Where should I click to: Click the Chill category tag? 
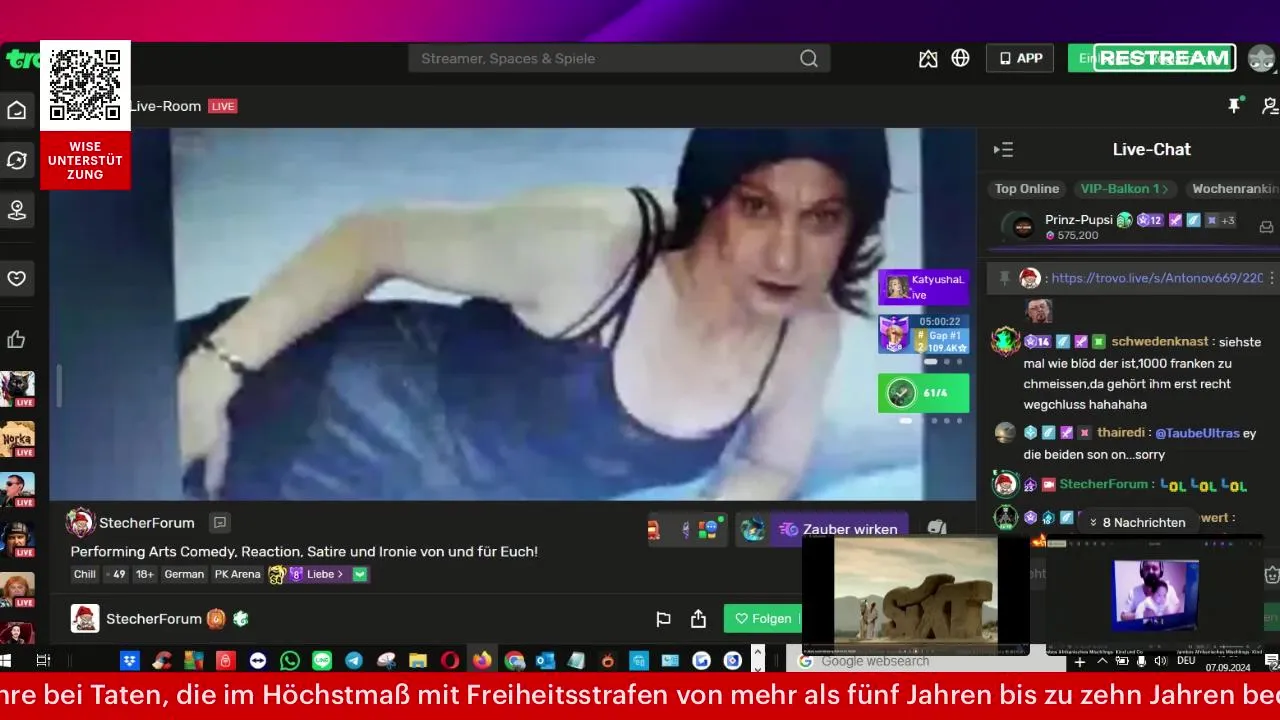pos(85,574)
